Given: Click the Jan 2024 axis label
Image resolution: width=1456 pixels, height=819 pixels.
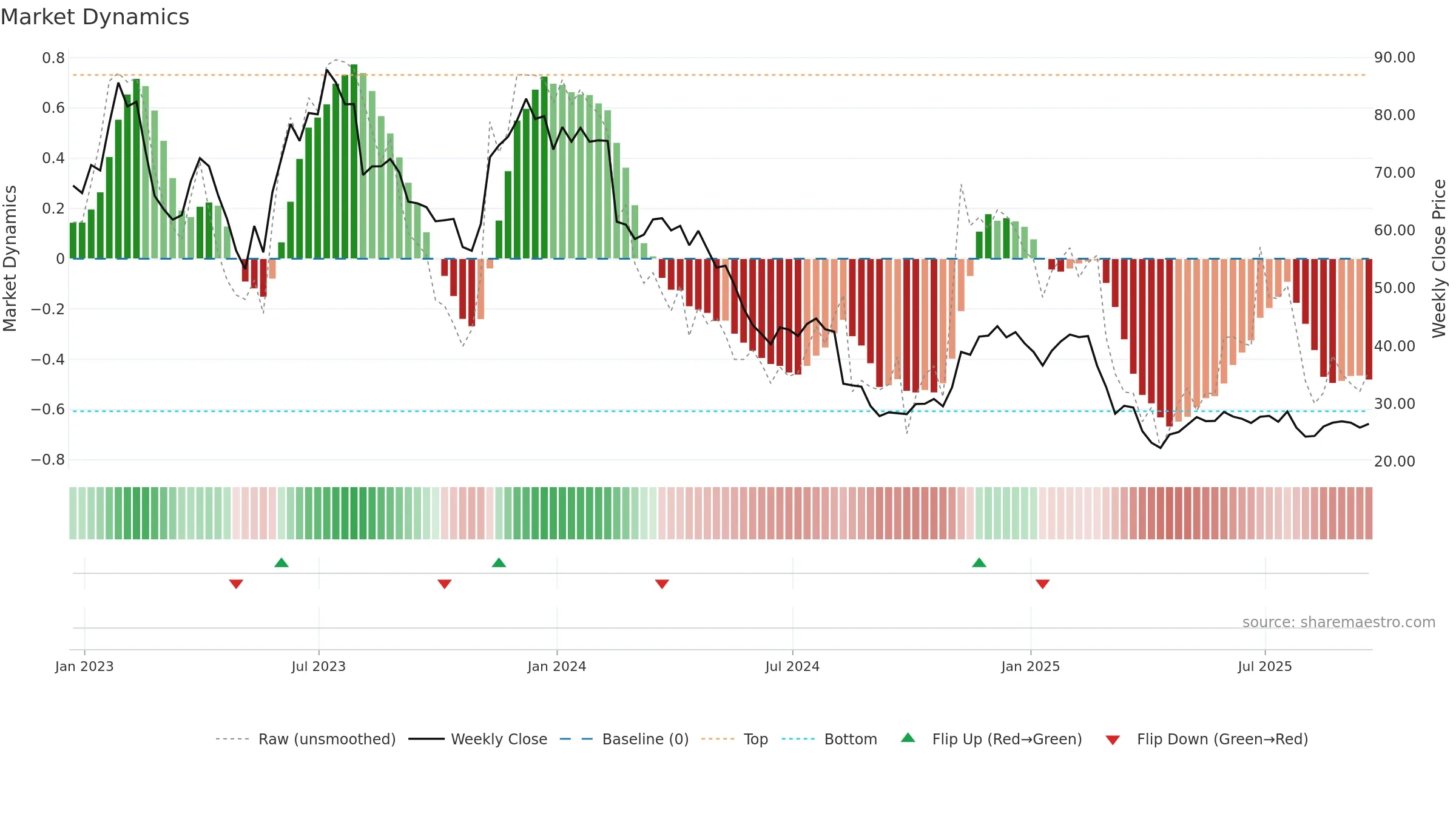Looking at the screenshot, I should (x=557, y=666).
